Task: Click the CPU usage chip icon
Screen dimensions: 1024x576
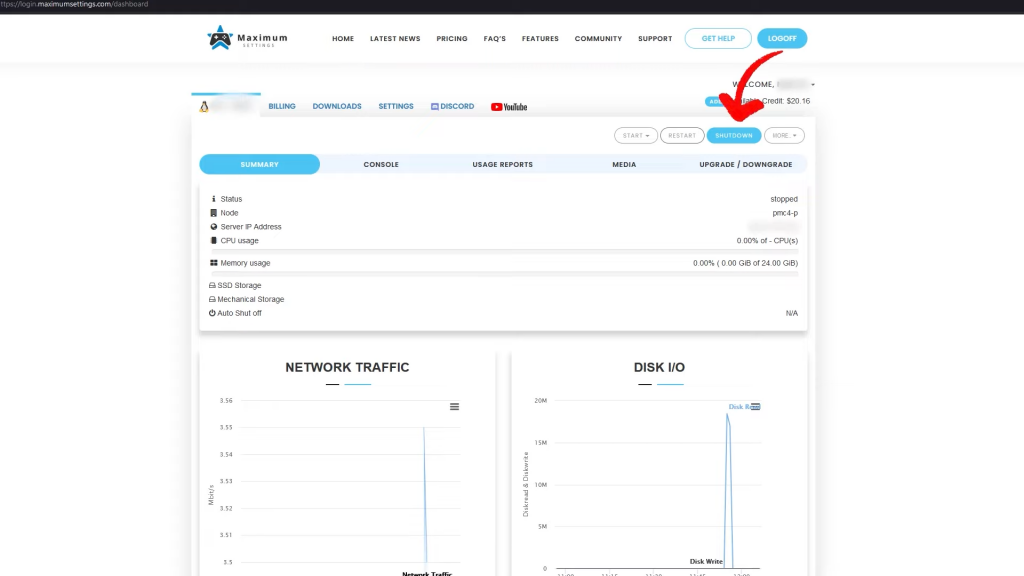Action: [x=213, y=240]
